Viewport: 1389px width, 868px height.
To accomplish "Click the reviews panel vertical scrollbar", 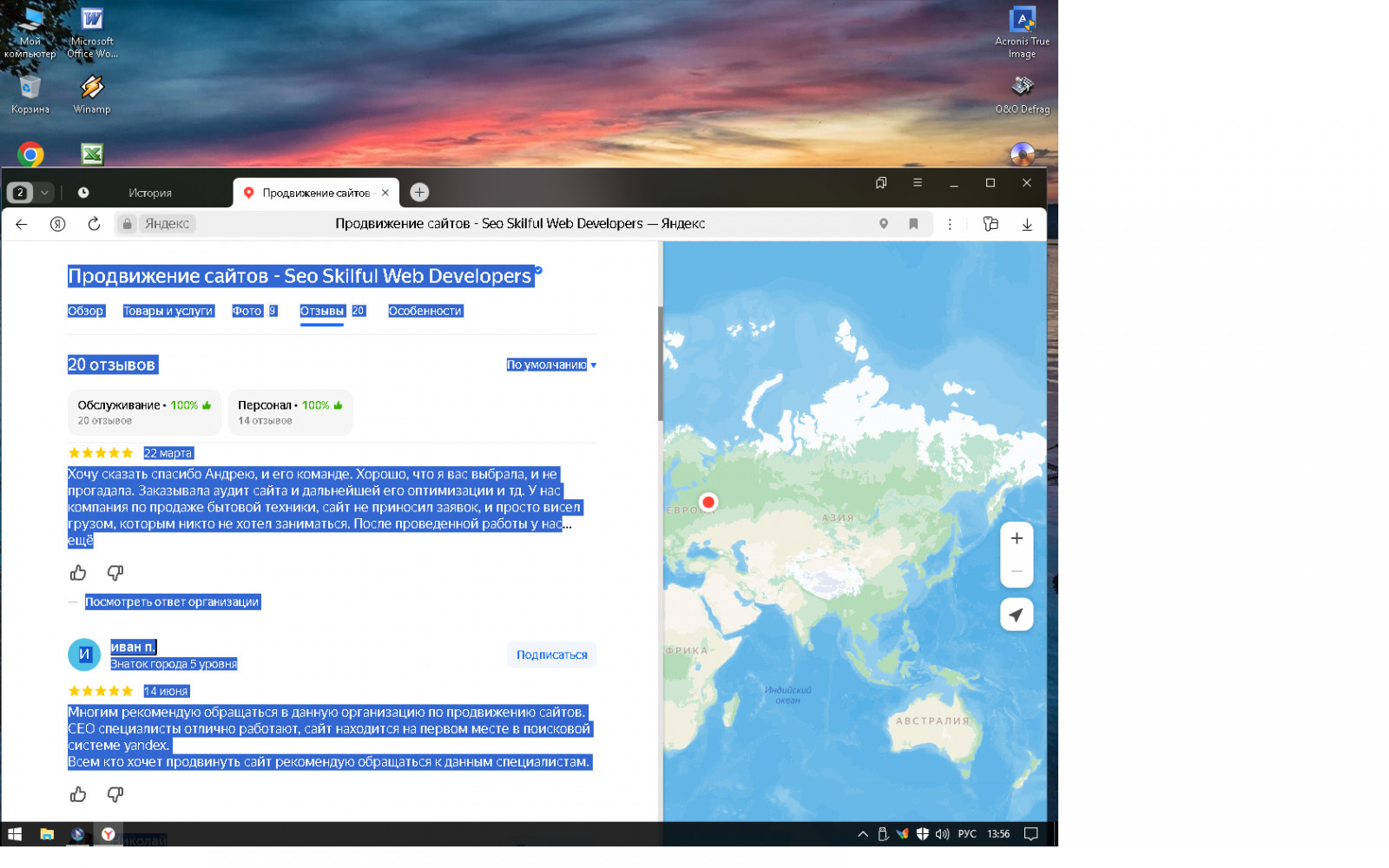I will [x=660, y=365].
